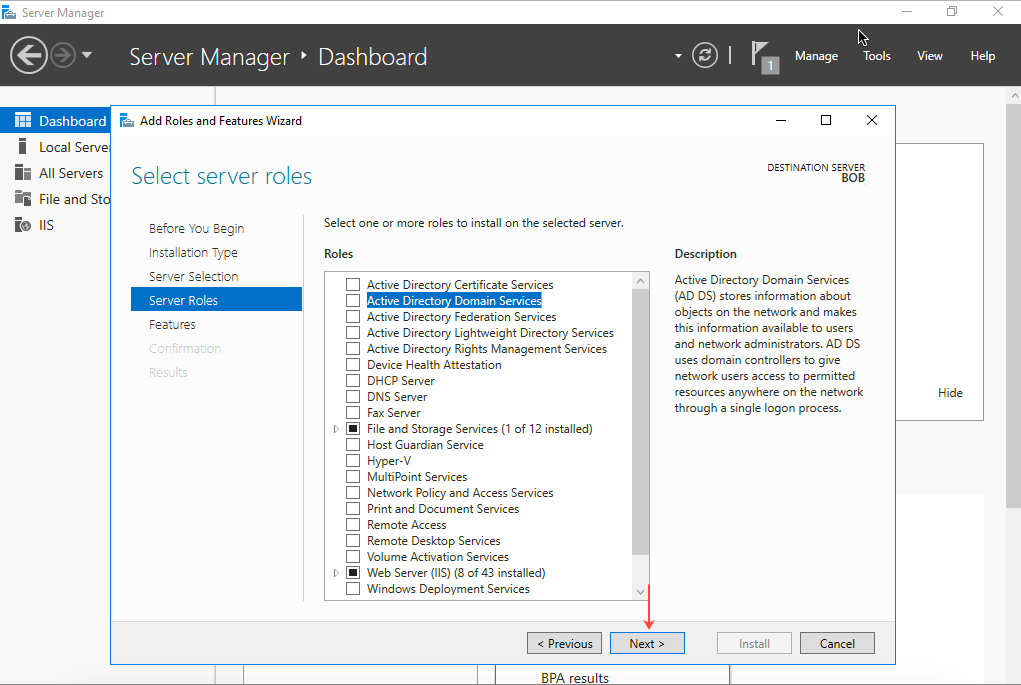The height and width of the screenshot is (685, 1021).
Task: Check Active Directory Federation Services role
Action: coord(353,316)
